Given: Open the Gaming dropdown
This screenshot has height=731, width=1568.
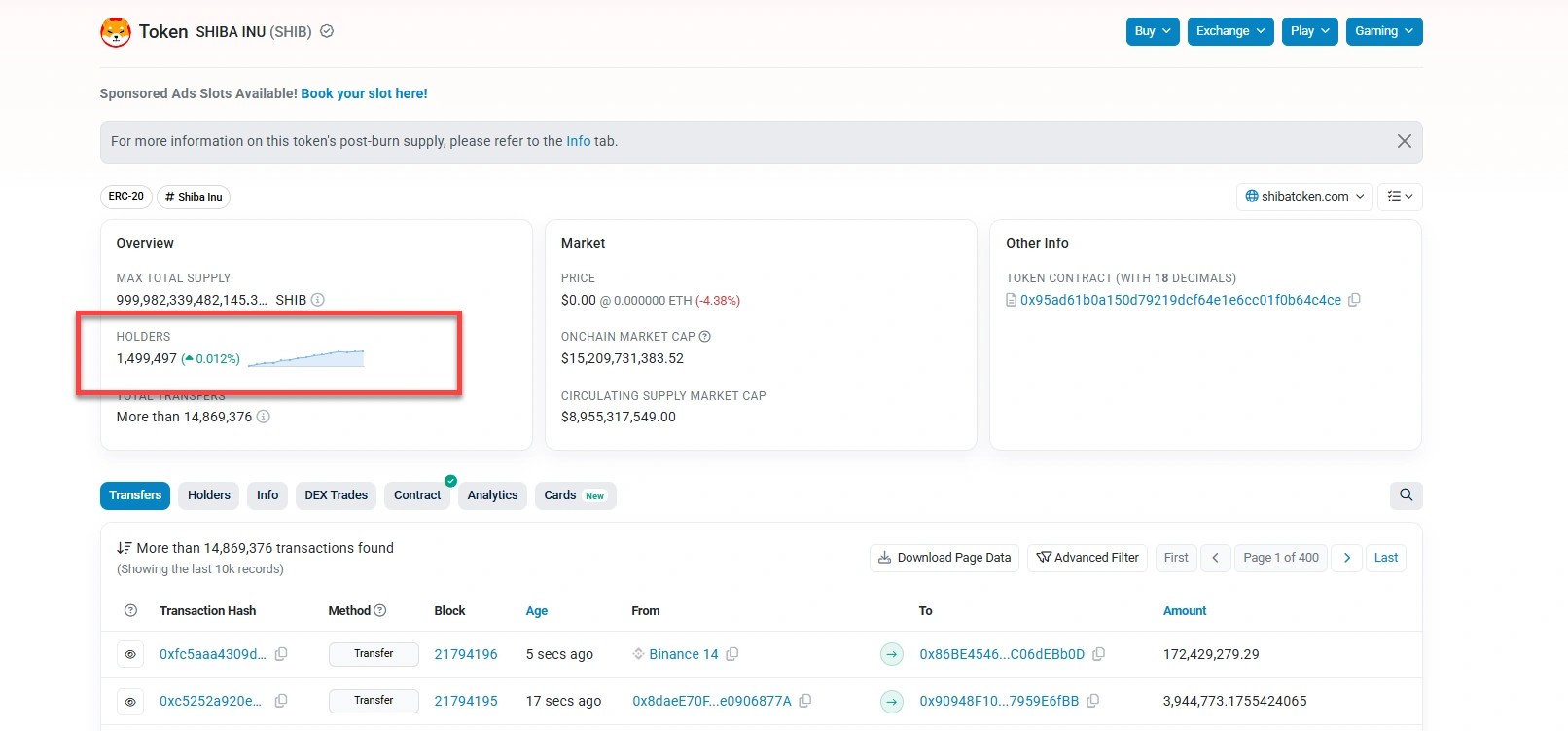Looking at the screenshot, I should (1384, 31).
